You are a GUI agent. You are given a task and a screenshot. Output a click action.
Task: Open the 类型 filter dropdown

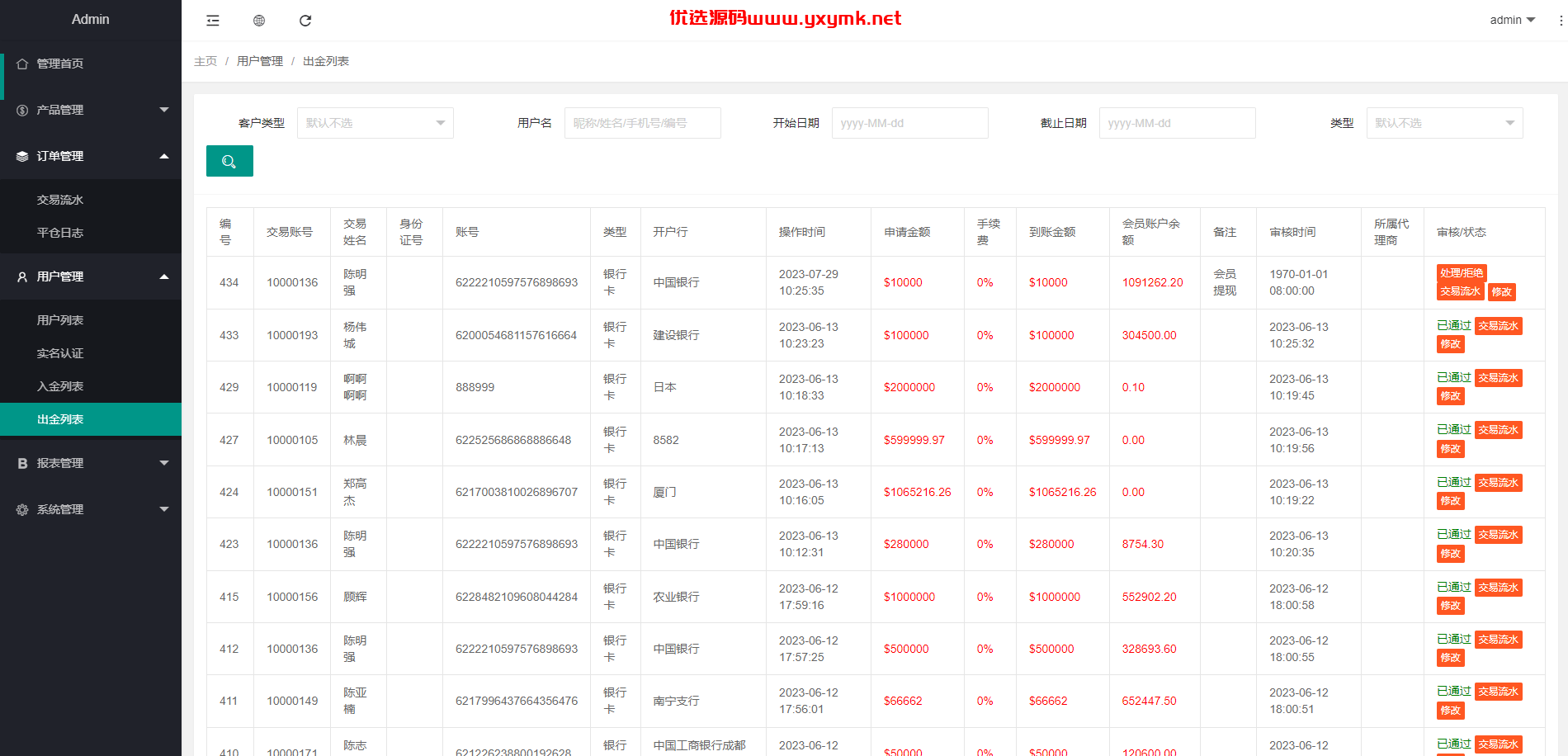coord(1445,123)
